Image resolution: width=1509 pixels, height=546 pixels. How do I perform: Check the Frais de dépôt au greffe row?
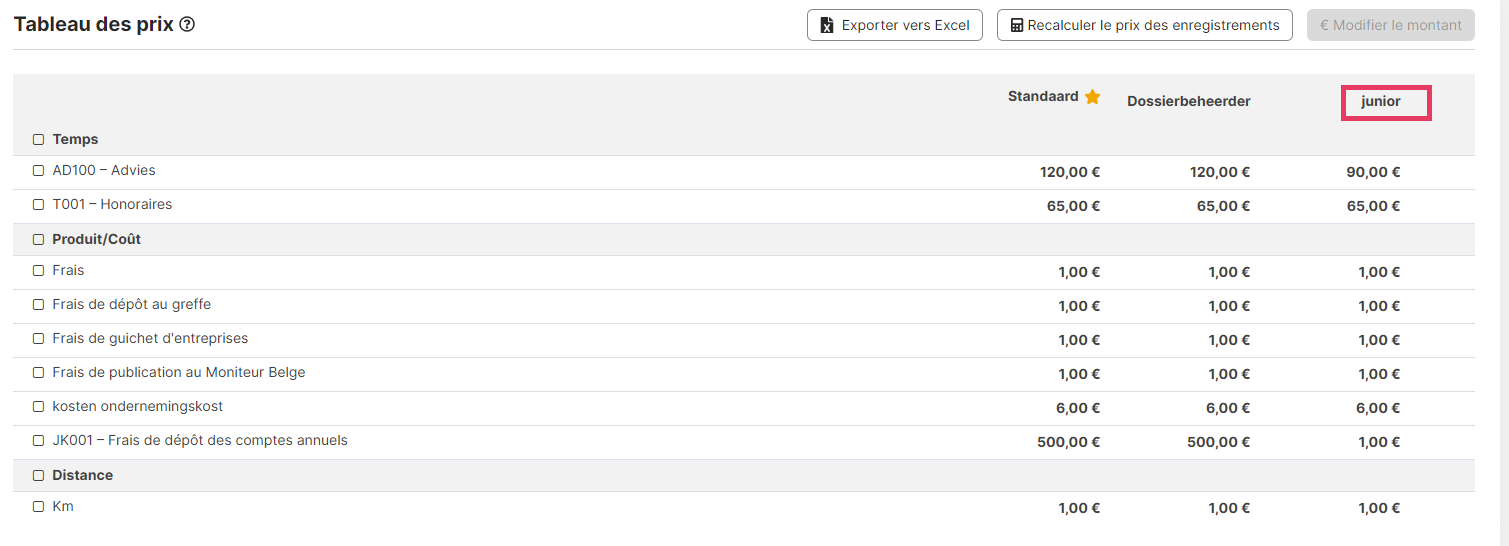point(39,305)
